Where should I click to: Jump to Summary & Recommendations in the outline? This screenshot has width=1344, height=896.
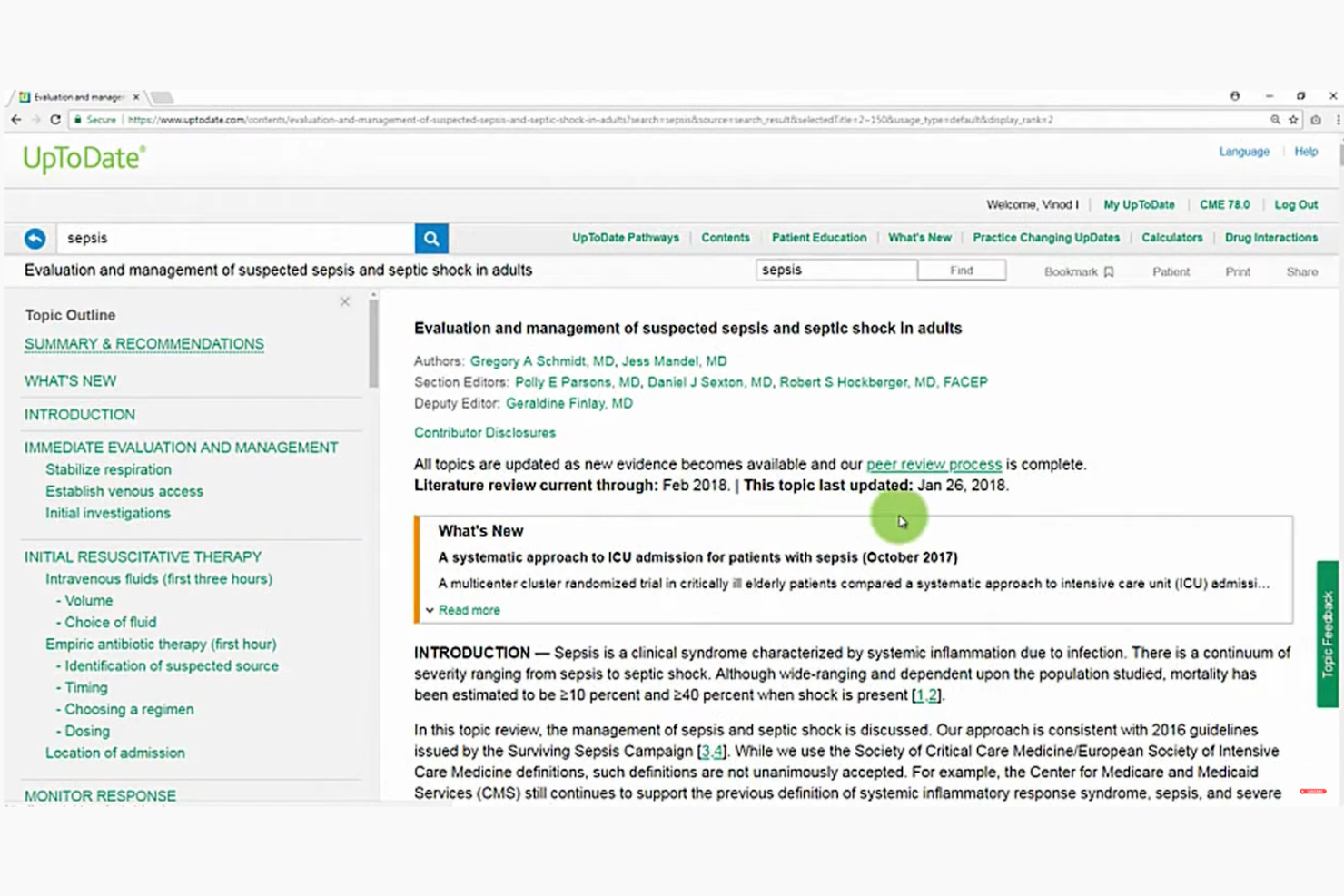(144, 344)
